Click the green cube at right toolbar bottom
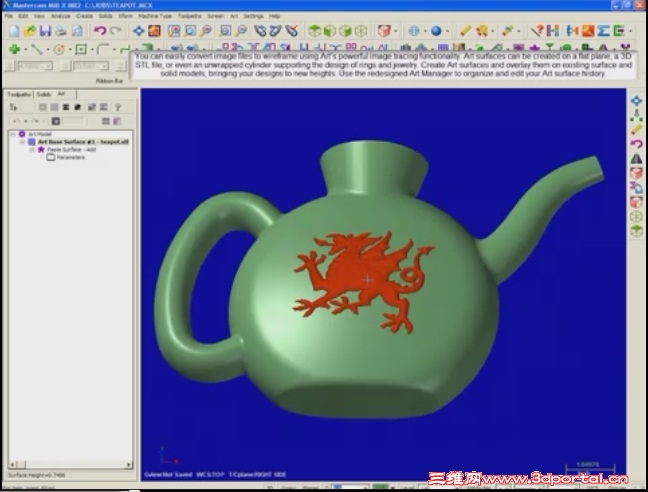The height and width of the screenshot is (492, 648). click(636, 231)
